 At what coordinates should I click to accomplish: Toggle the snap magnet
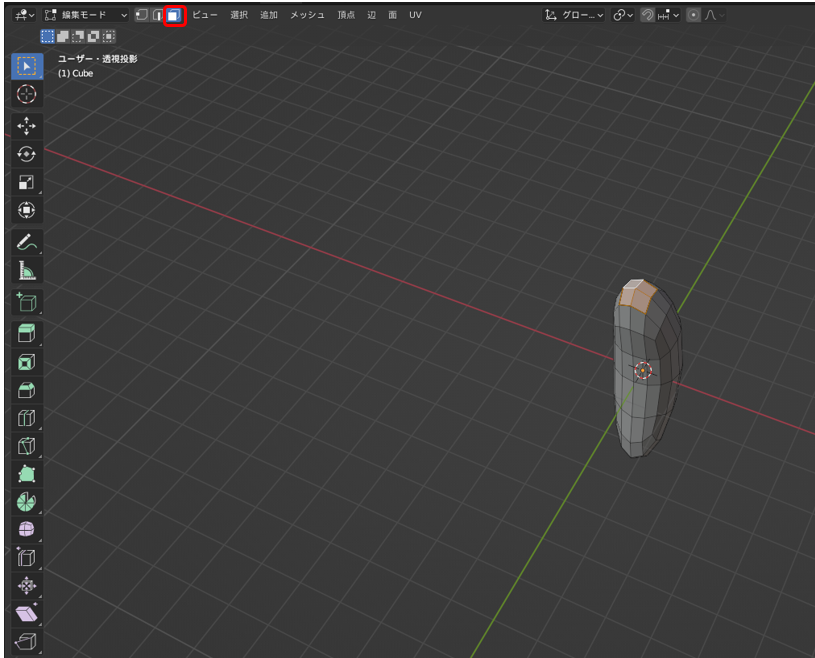[647, 15]
